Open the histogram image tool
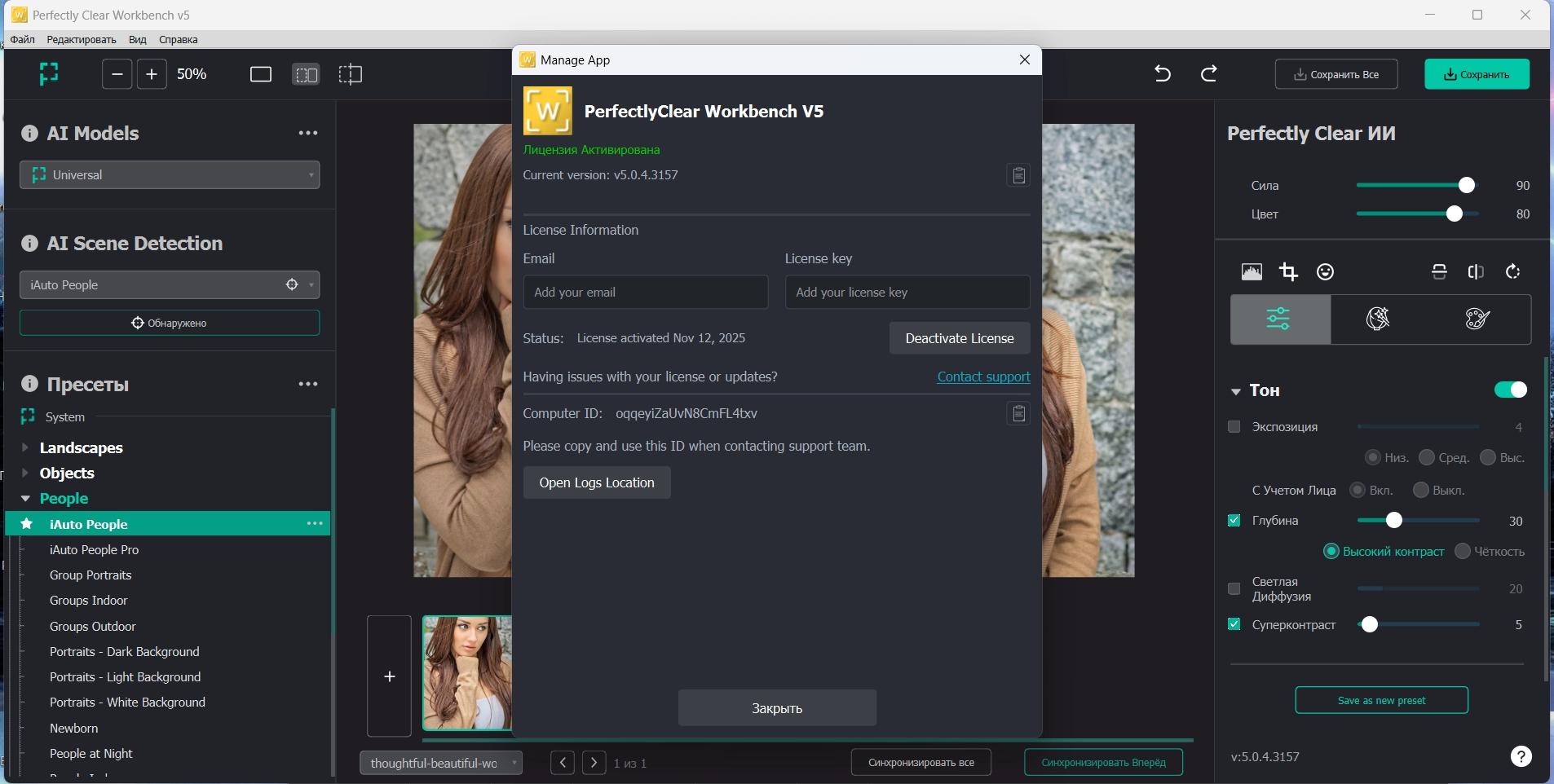This screenshot has height=784, width=1554. tap(1252, 272)
